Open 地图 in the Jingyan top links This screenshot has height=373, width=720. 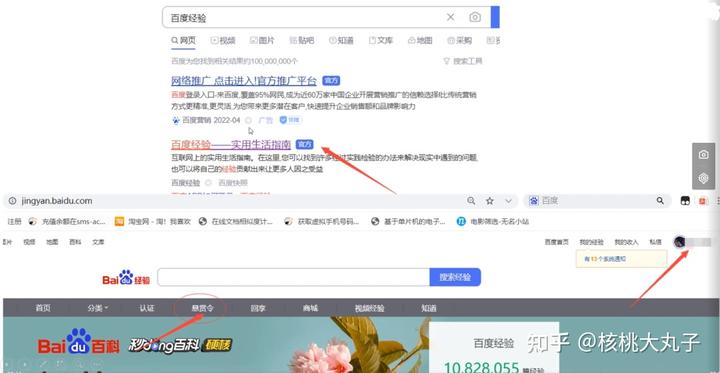[52, 242]
